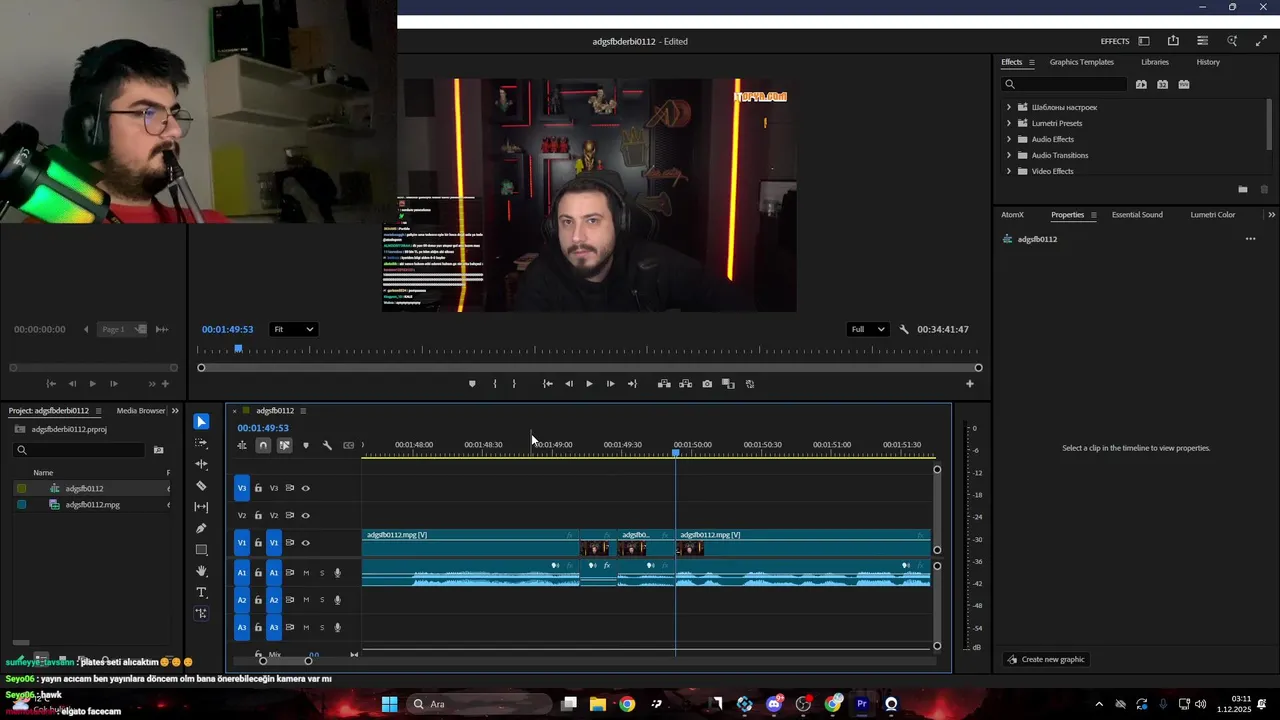The image size is (1280, 720).
Task: Select the Hand tool
Action: 201,571
